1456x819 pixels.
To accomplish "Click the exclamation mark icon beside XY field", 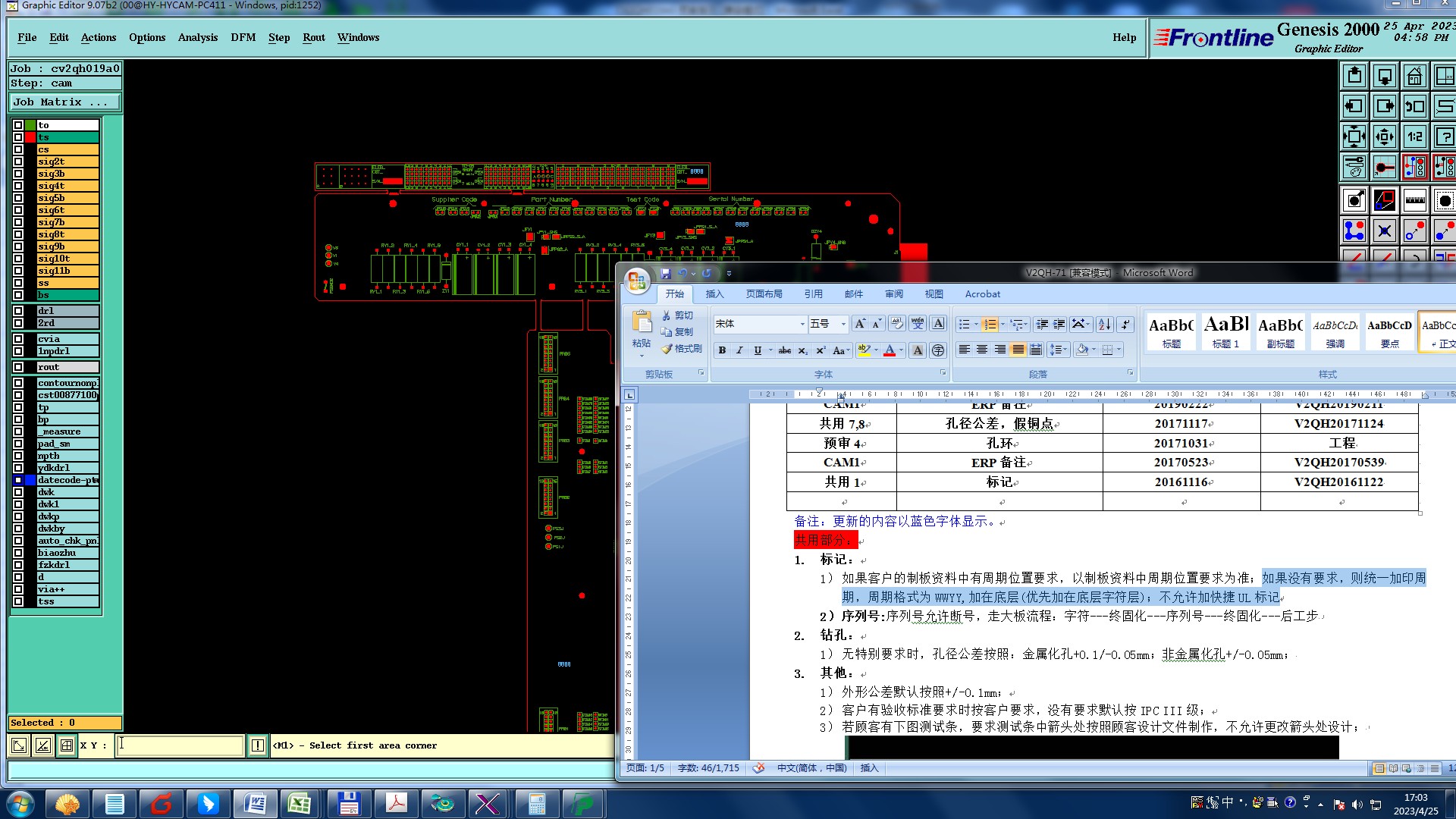I will click(258, 745).
